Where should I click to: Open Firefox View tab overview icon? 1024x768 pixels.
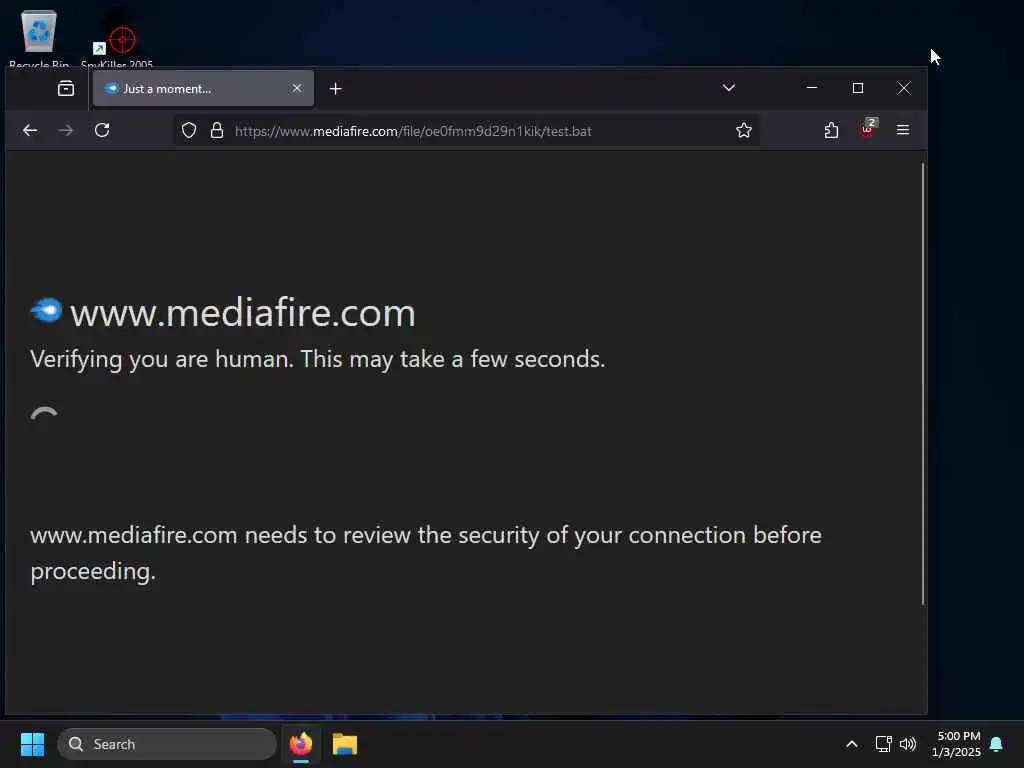coord(66,88)
